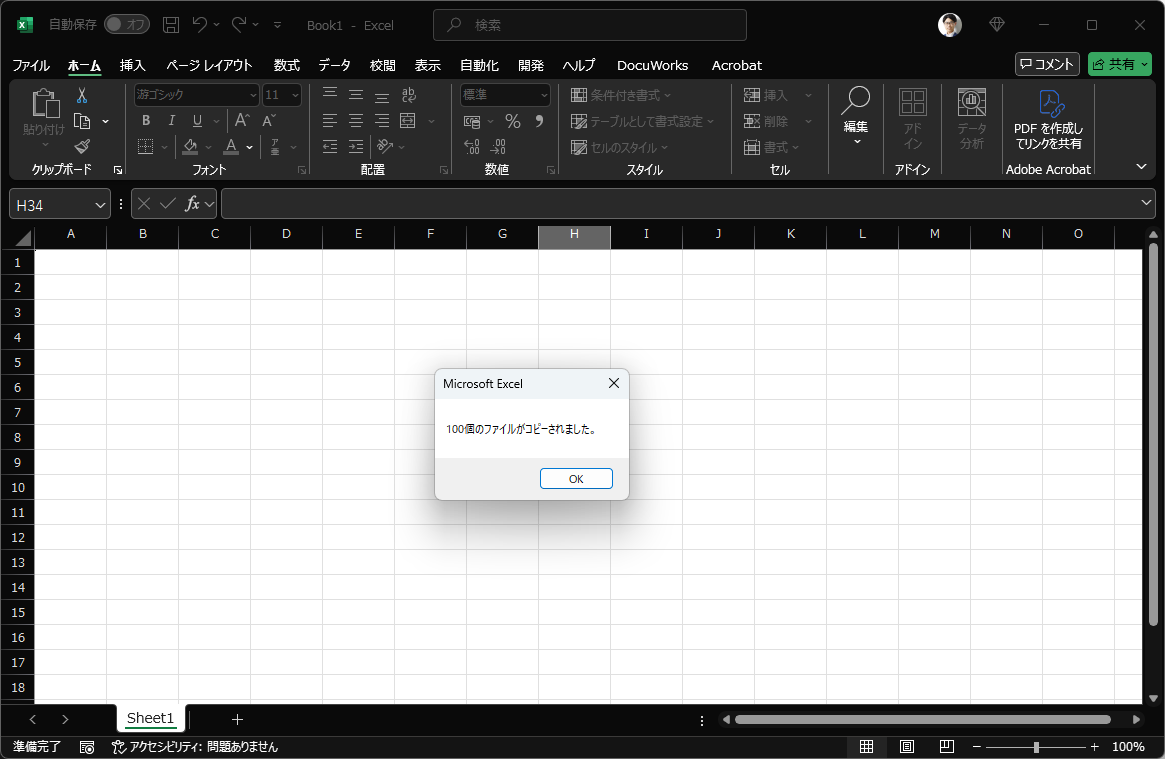Image resolution: width=1165 pixels, height=759 pixels.
Task: Click the 削除 delete cells button
Action: (765, 121)
